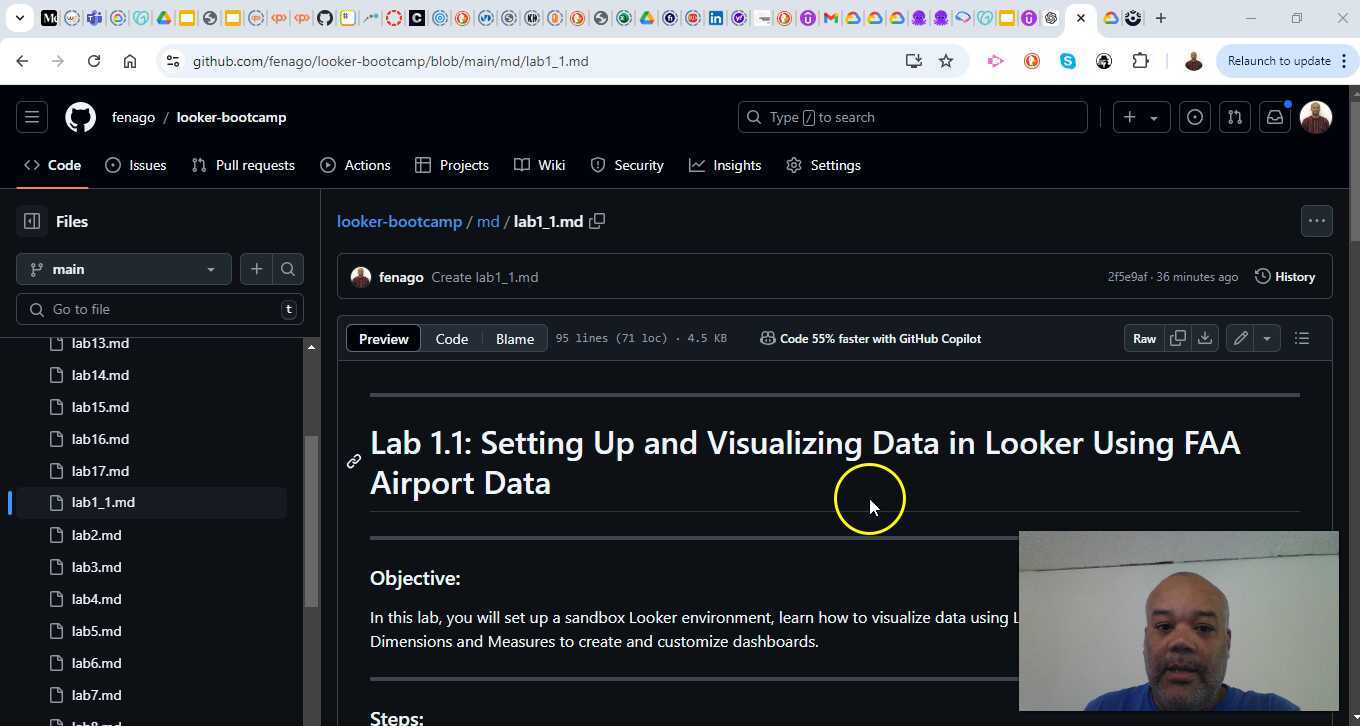Image resolution: width=1360 pixels, height=726 pixels.
Task: View file History
Action: [1285, 277]
